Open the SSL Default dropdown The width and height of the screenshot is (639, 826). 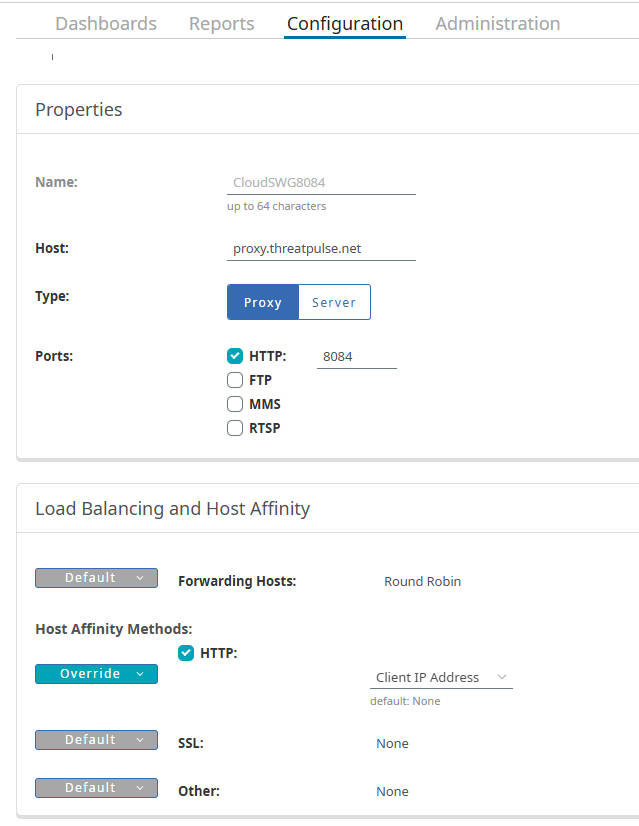click(96, 740)
